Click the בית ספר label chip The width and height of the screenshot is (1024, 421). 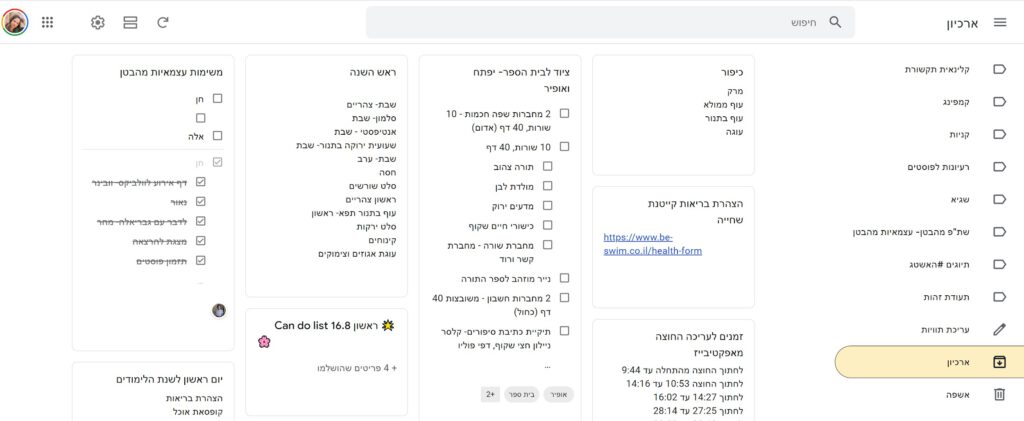tap(521, 394)
